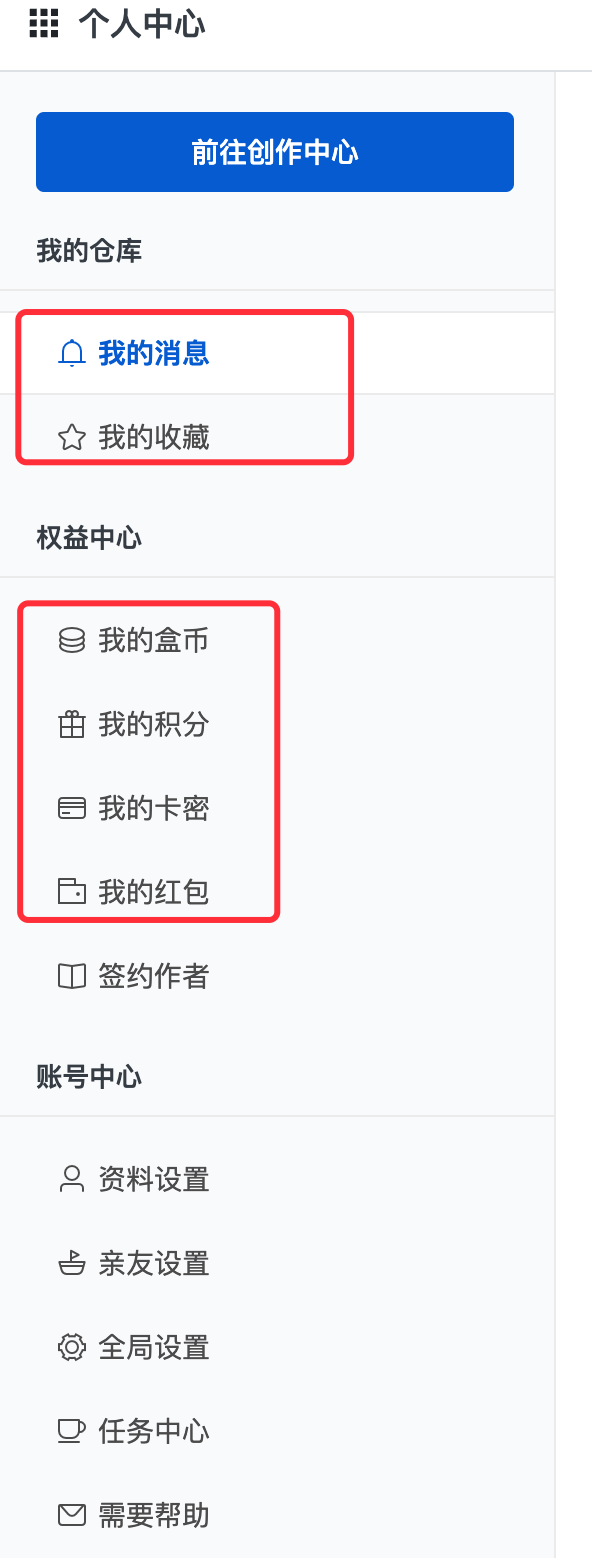
Task: Click the star icon beside 我的收藏
Action: [x=71, y=436]
